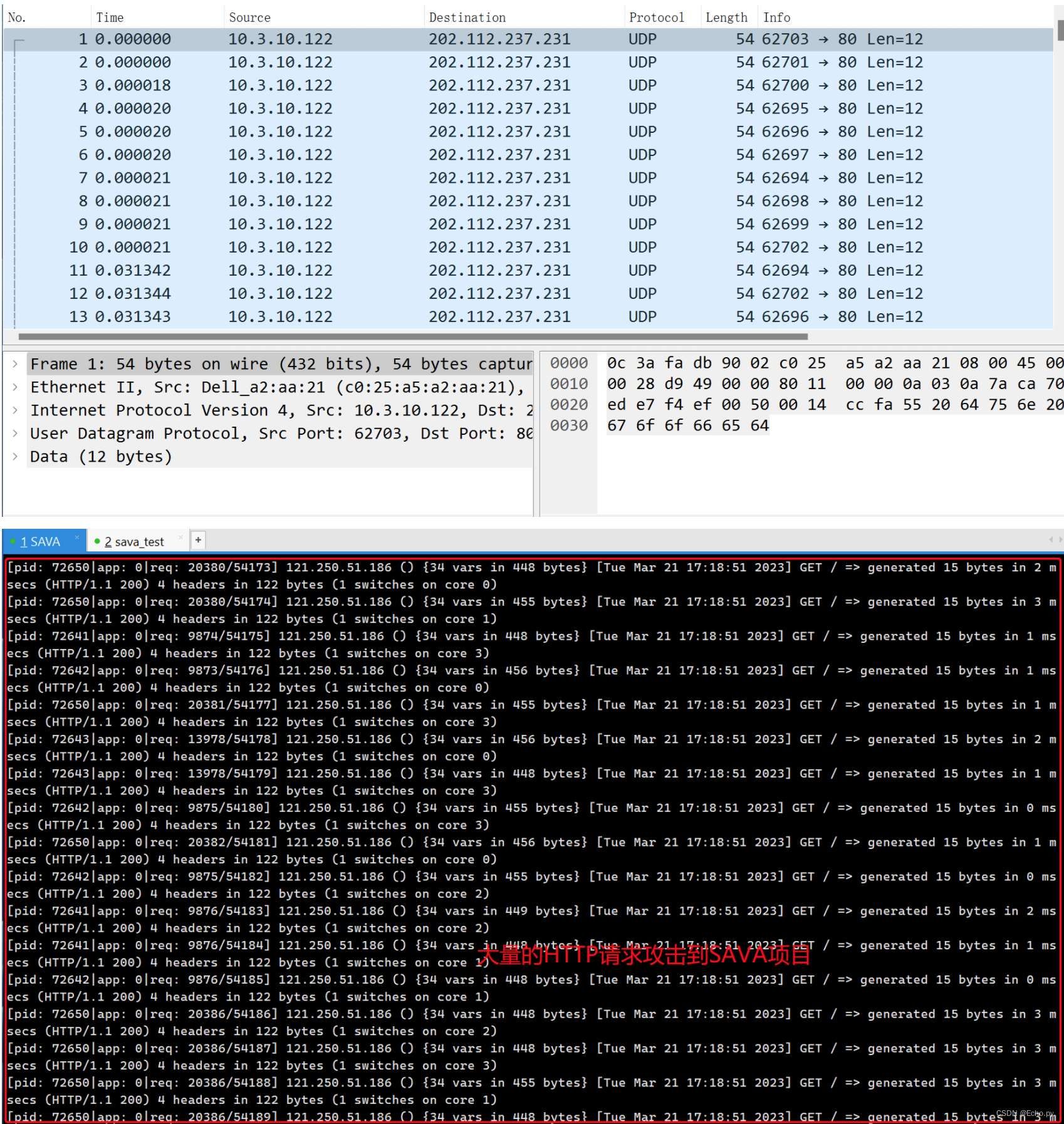This screenshot has width=1064, height=1124.
Task: Select packet 8 with port 62698
Action: pos(528,202)
